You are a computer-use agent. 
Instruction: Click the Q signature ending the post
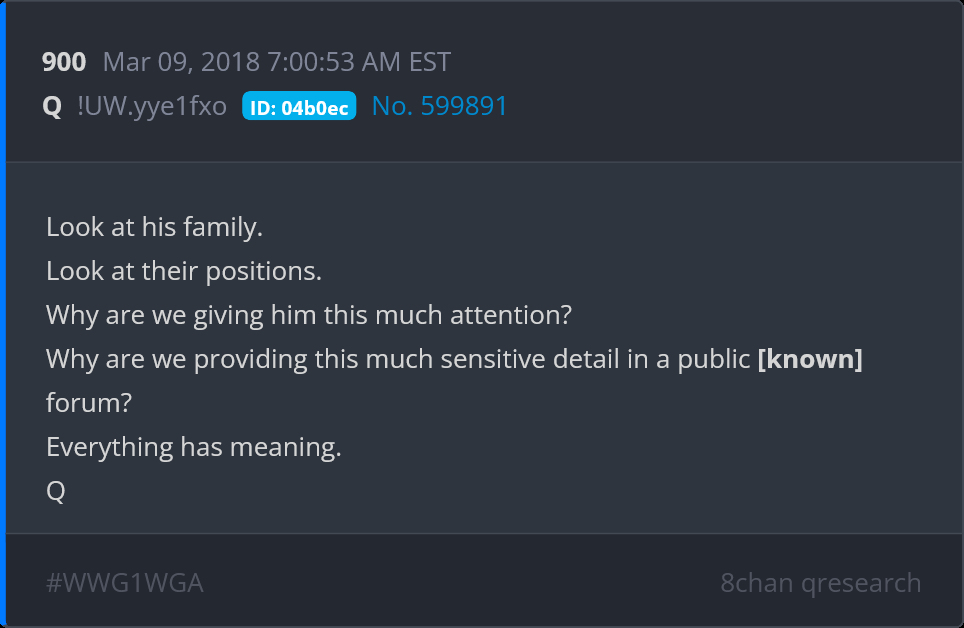click(56, 491)
